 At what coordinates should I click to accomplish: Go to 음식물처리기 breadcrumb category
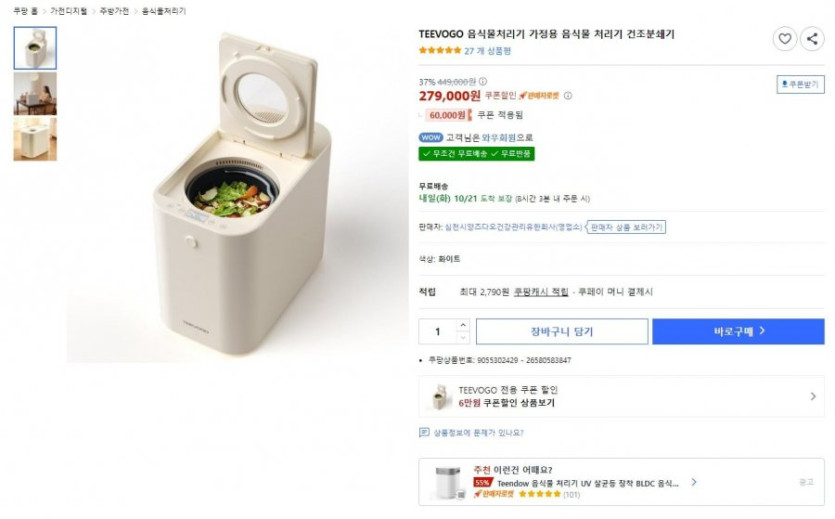(x=163, y=11)
